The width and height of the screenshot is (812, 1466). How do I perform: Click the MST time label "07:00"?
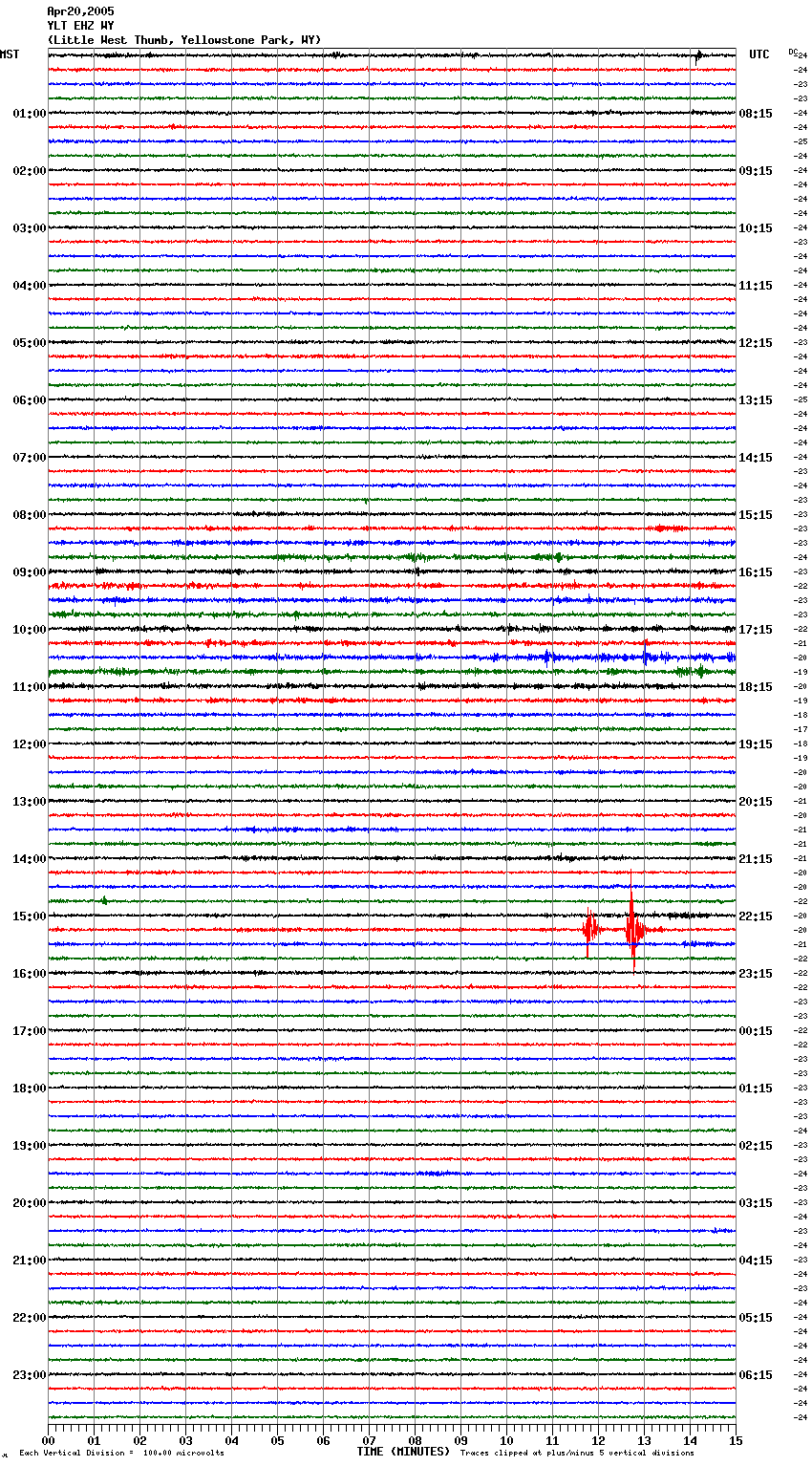point(30,458)
